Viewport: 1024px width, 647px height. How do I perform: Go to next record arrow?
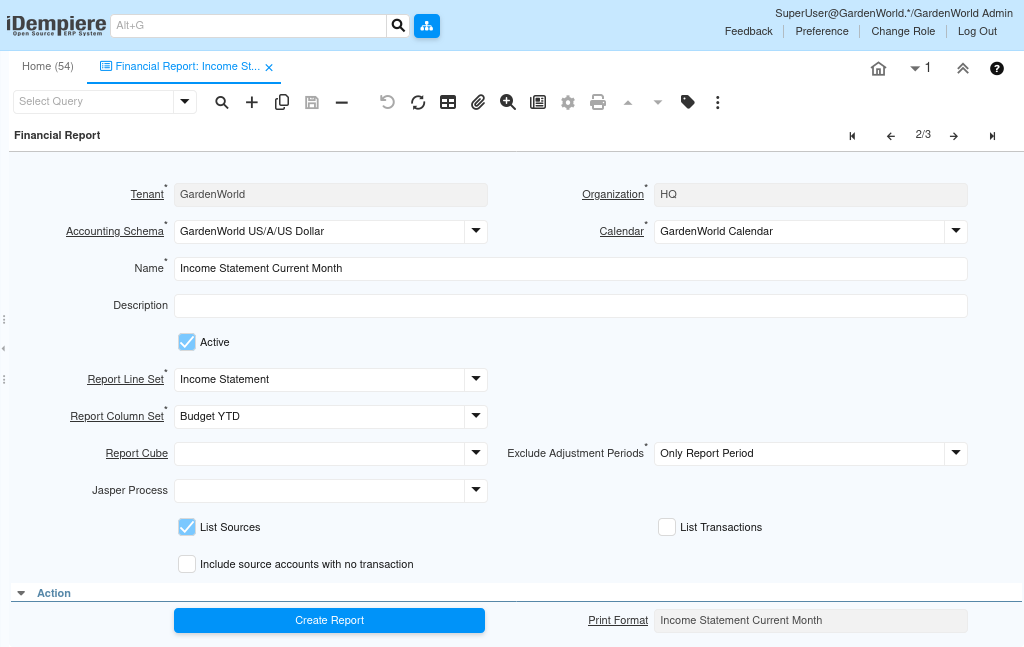(954, 136)
